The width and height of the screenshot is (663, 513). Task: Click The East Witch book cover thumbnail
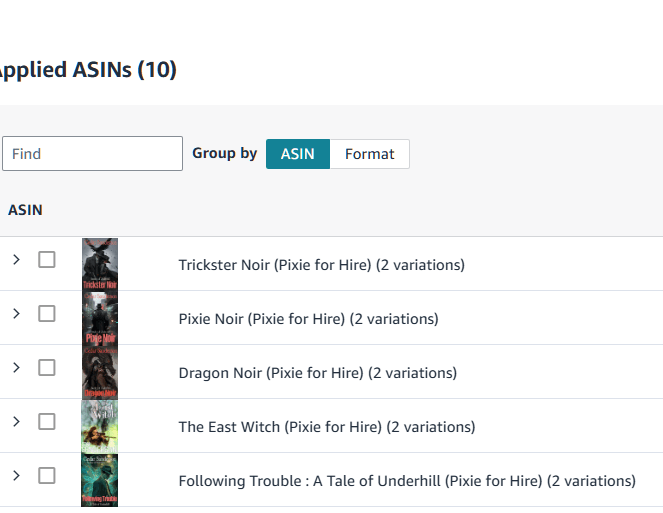click(100, 426)
